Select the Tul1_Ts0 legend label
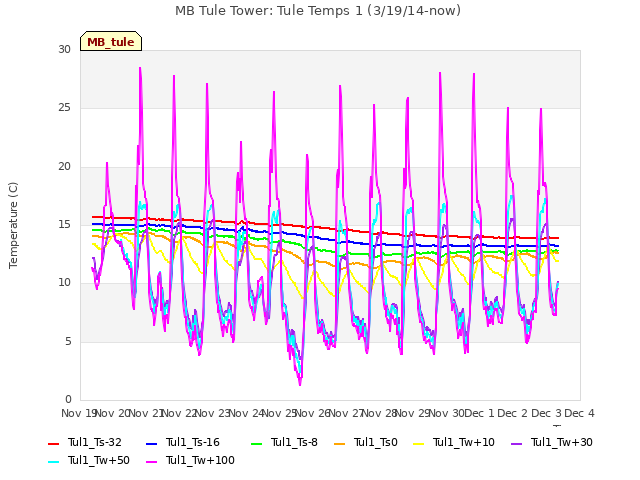The height and width of the screenshot is (480, 640). pyautogui.click(x=376, y=442)
